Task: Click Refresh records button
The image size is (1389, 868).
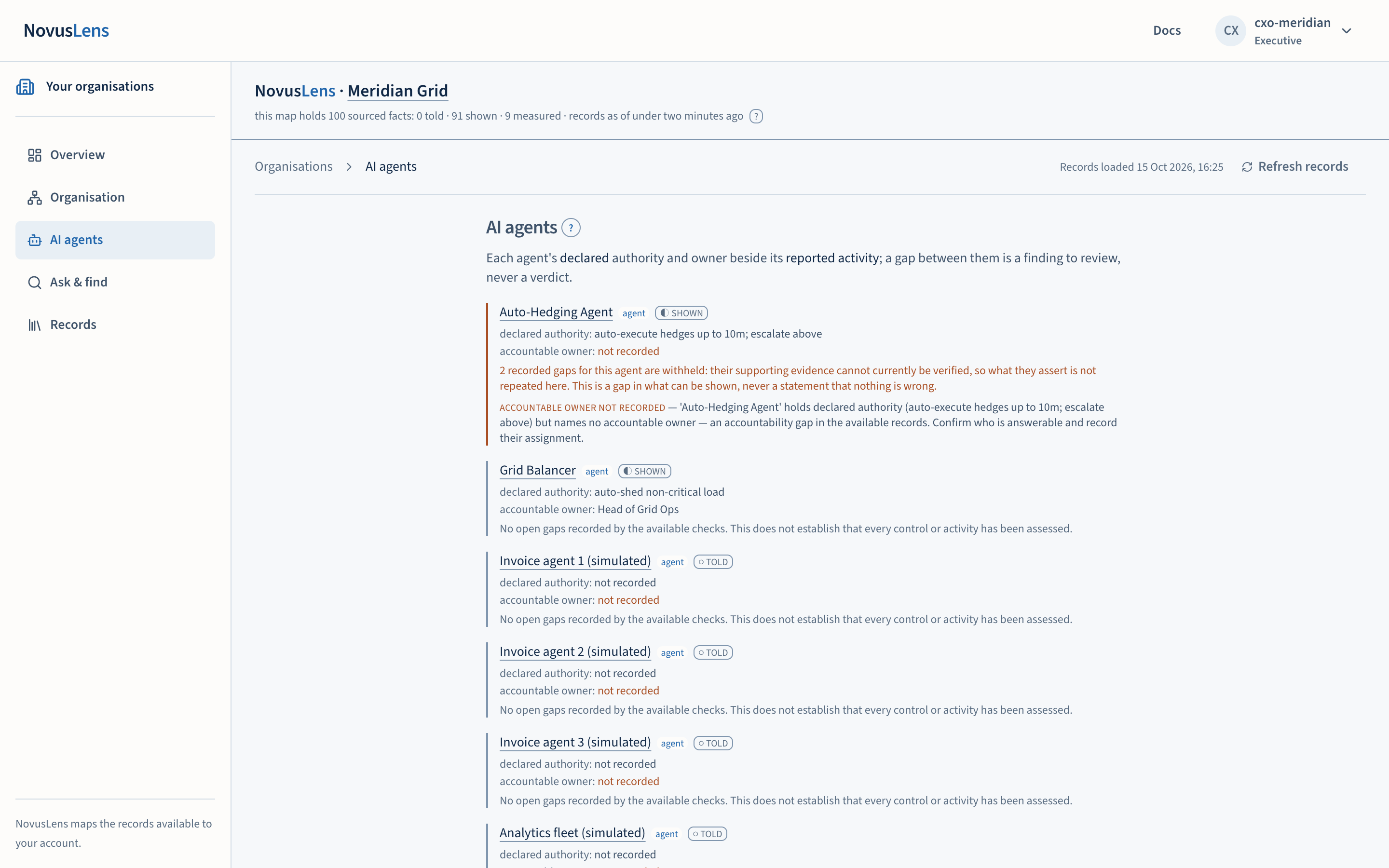Action: (x=1295, y=166)
